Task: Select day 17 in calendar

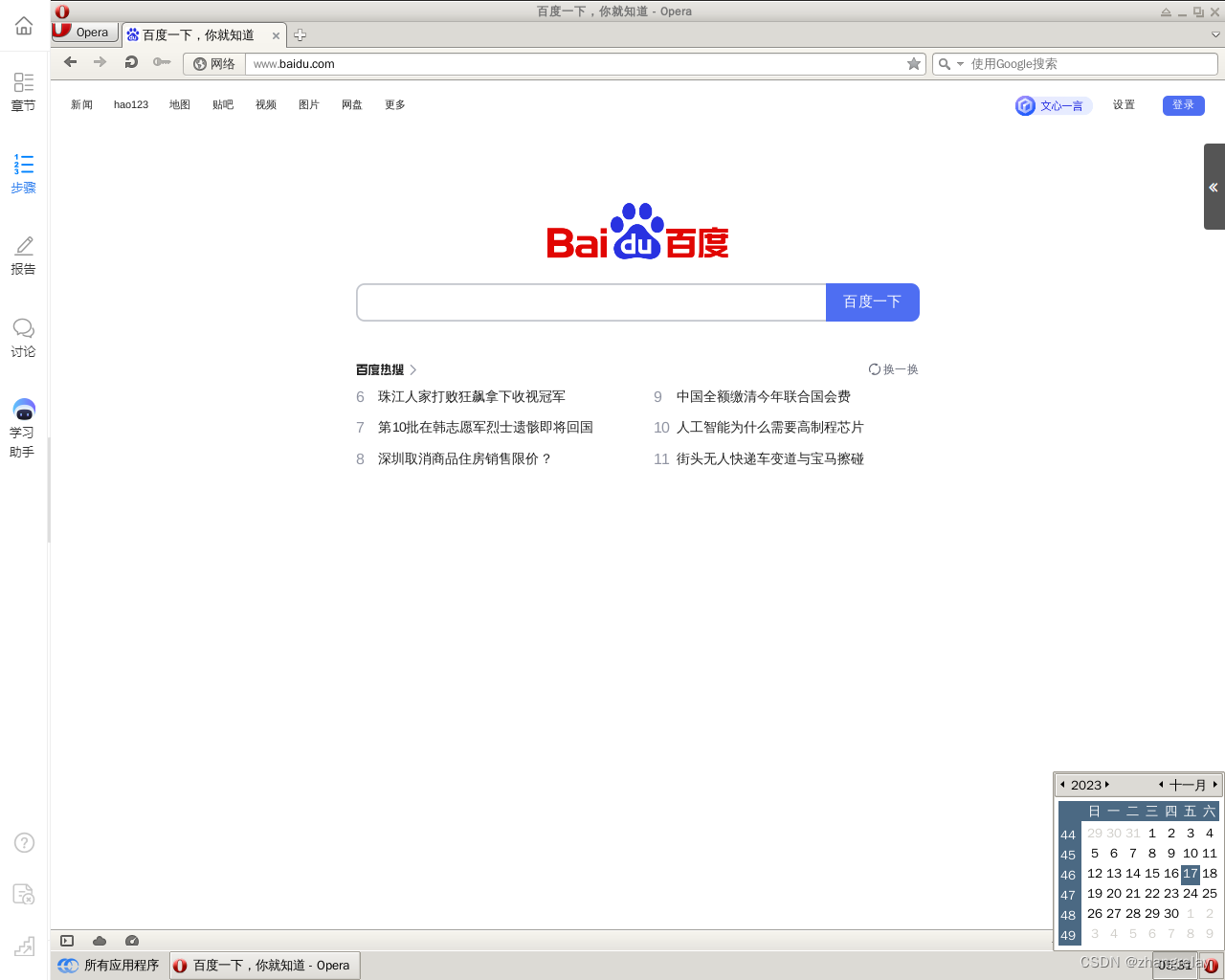Action: click(1191, 873)
